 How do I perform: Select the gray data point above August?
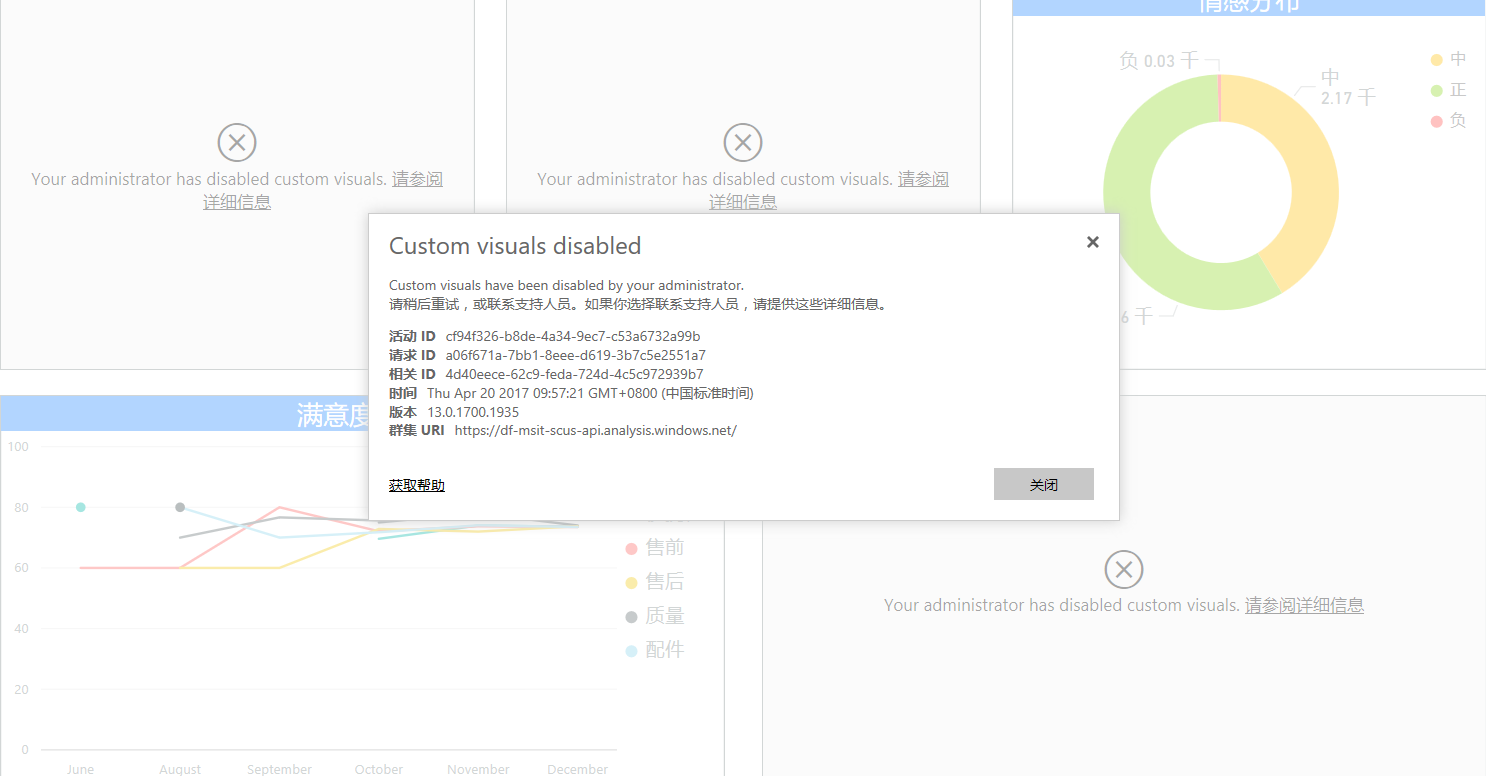180,507
